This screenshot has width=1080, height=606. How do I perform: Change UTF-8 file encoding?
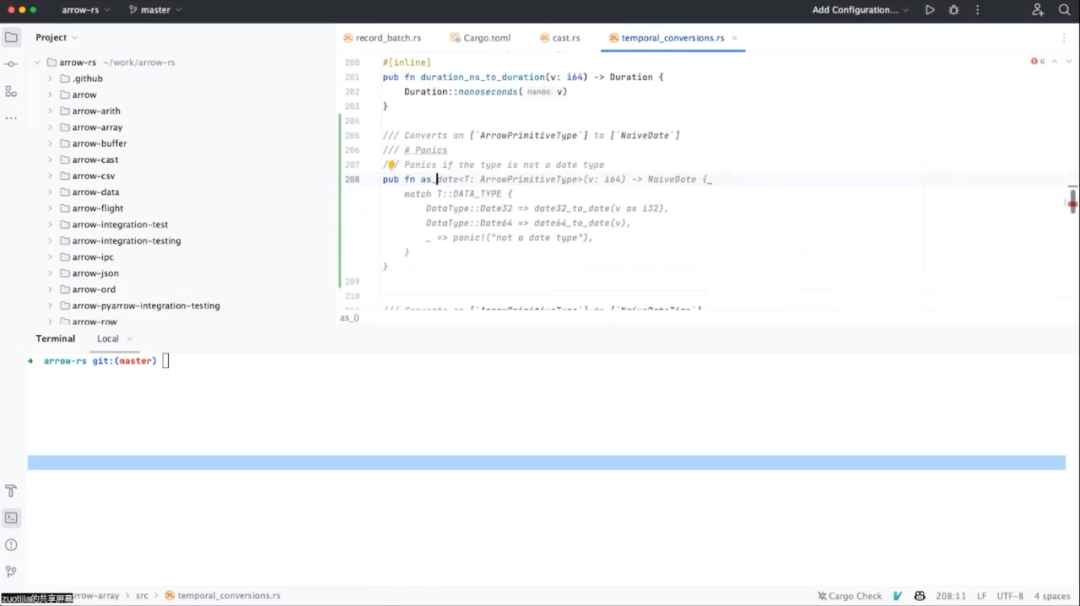(x=1010, y=596)
